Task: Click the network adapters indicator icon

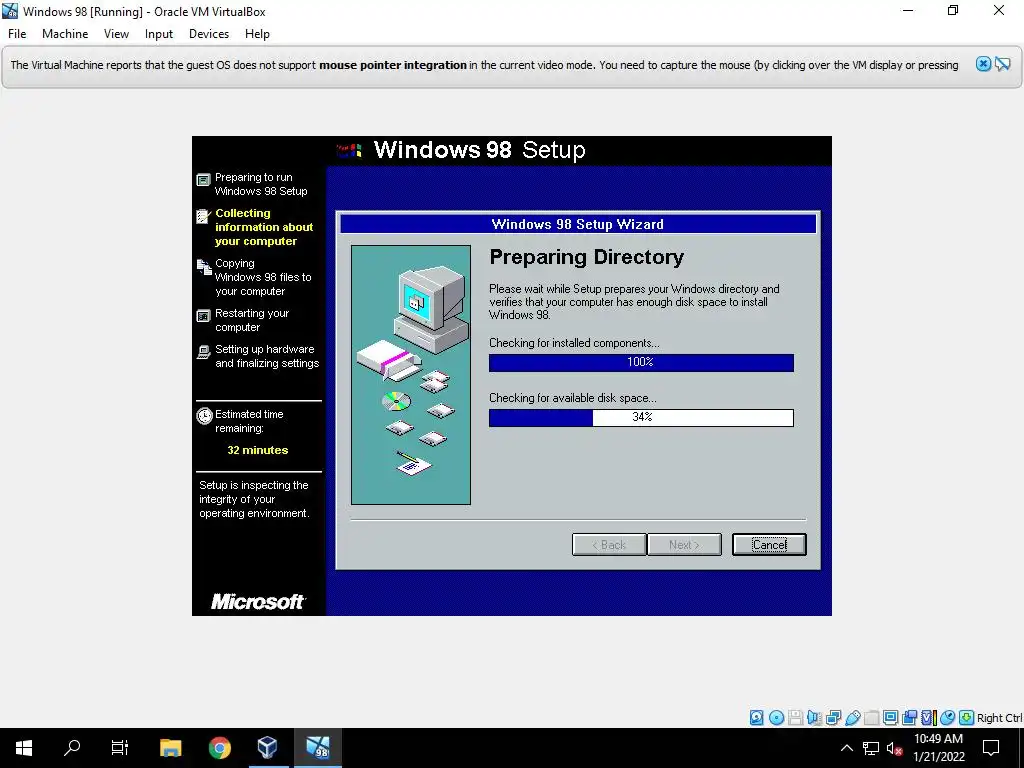Action: point(833,718)
